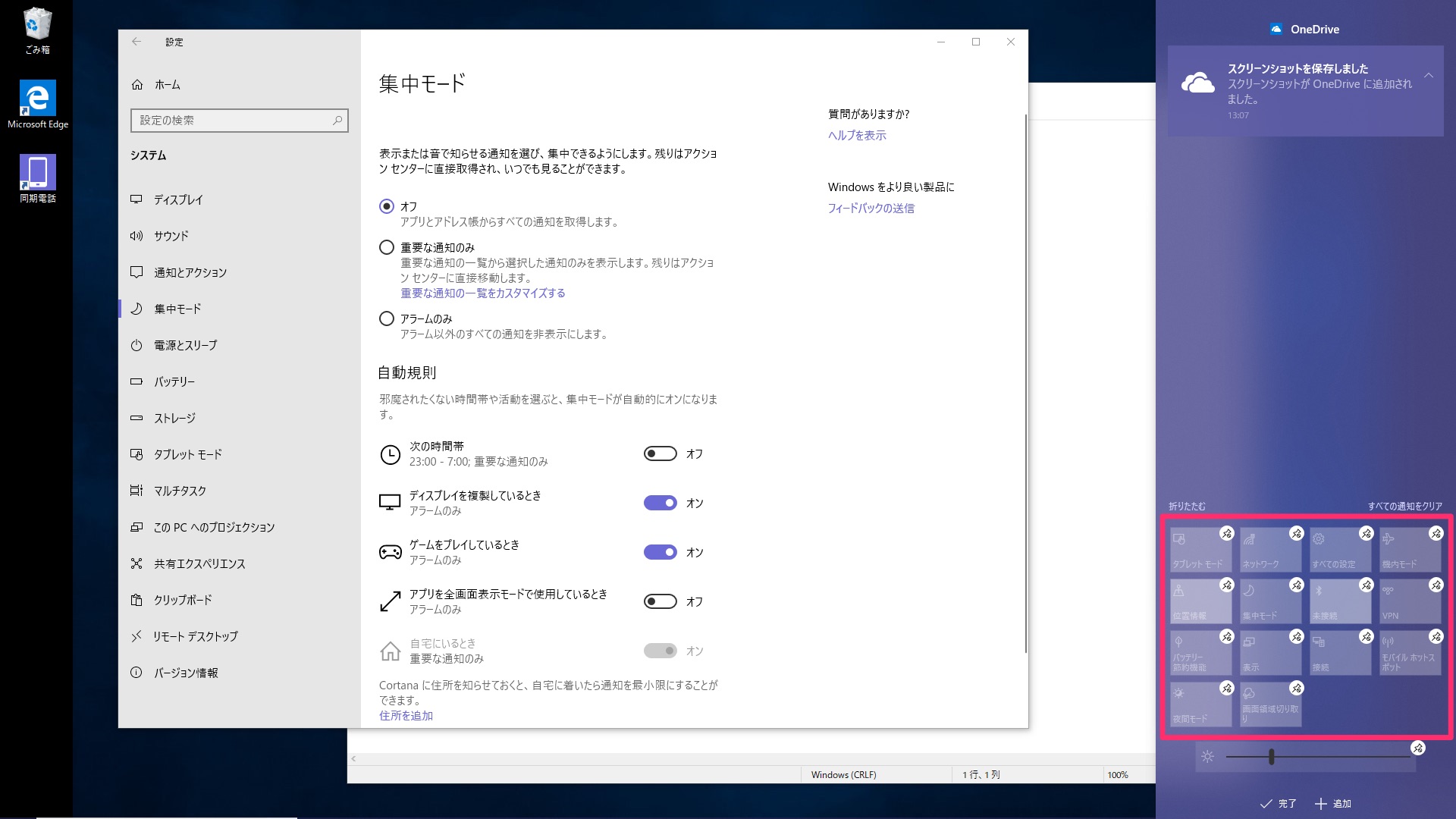The height and width of the screenshot is (819, 1456).
Task: Toggle the 次の時間帯 automatic rule switch
Action: [x=661, y=453]
